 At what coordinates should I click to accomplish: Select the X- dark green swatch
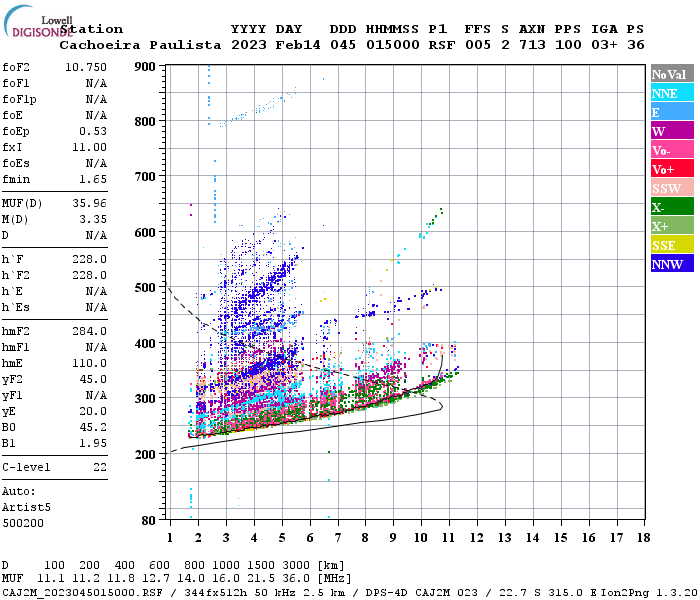click(672, 207)
